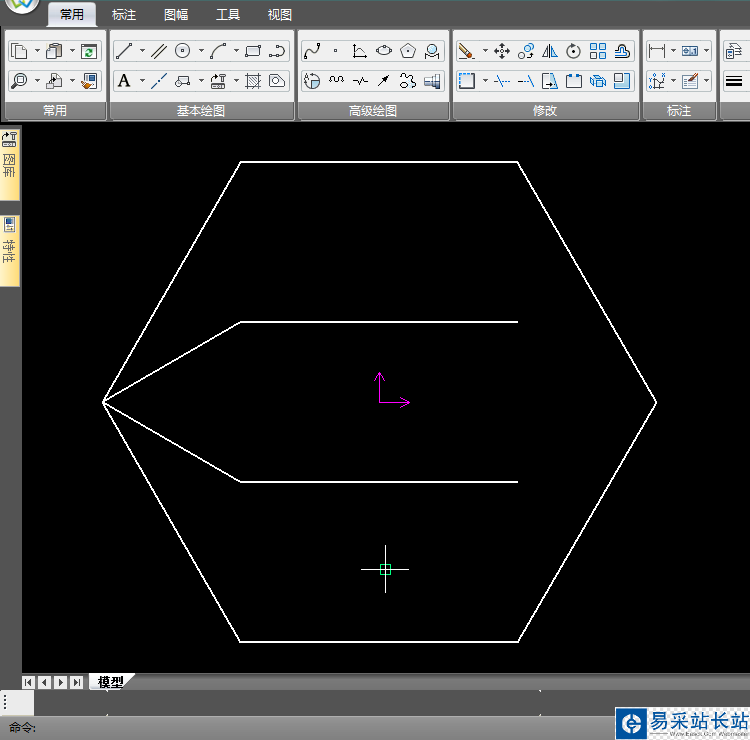This screenshot has width=750, height=740.
Task: Select the Double break line tool
Action: pyautogui.click(x=360, y=81)
